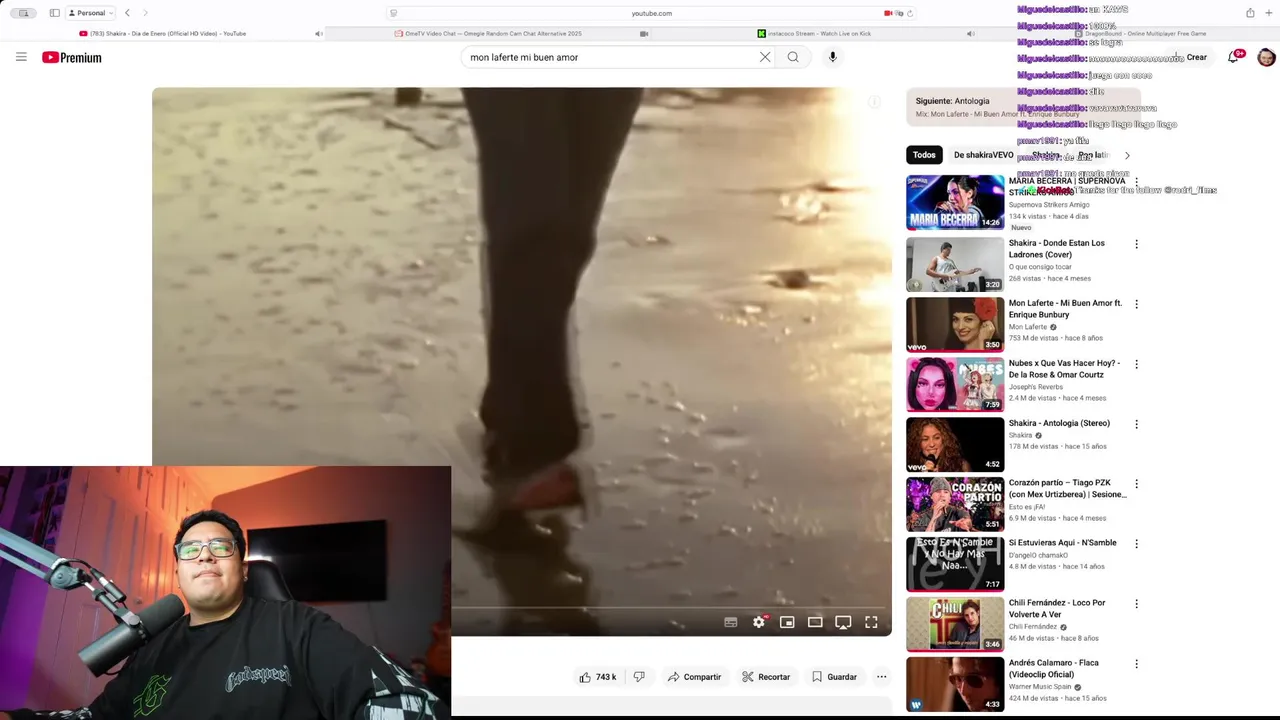Click the Compartir share button
Viewport: 1280px width, 720px height.
(x=694, y=677)
